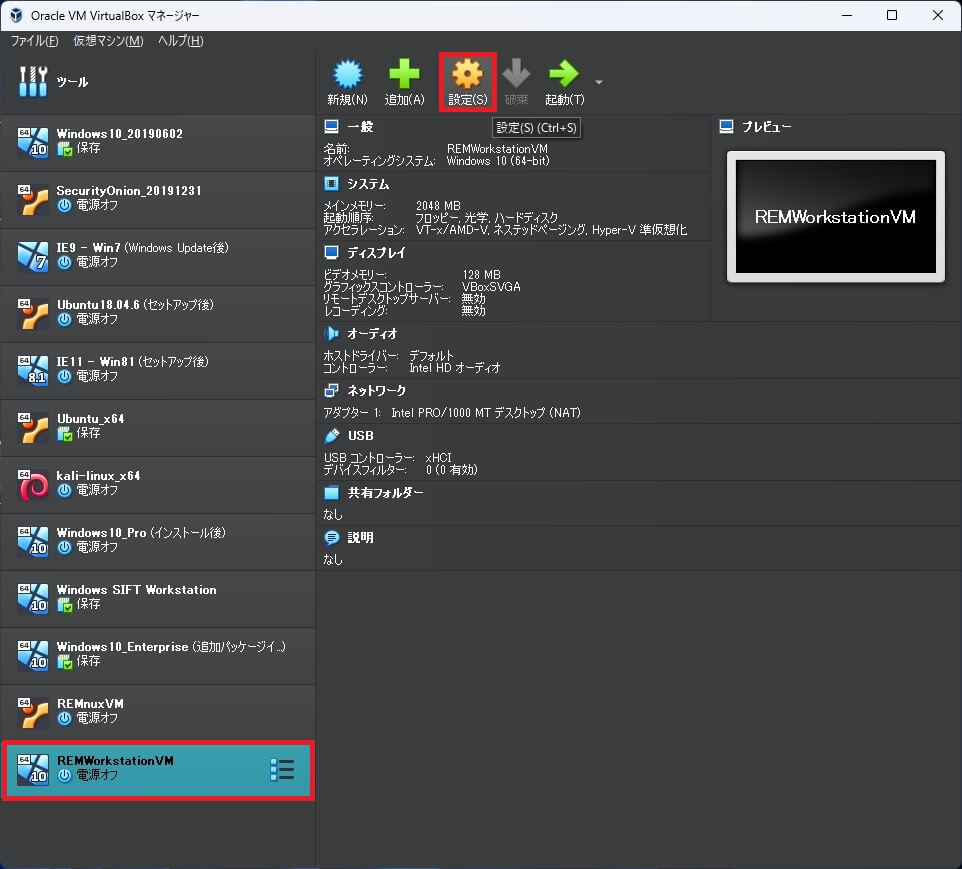Open the ディスプレイ settings section header
This screenshot has height=869, width=962.
pyautogui.click(x=376, y=252)
